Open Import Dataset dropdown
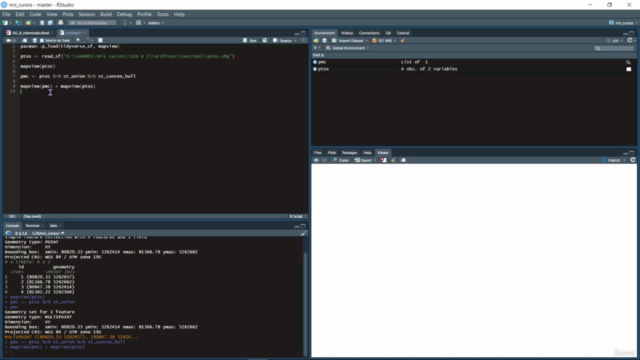Viewport: 640px width, 360px height. click(350, 40)
